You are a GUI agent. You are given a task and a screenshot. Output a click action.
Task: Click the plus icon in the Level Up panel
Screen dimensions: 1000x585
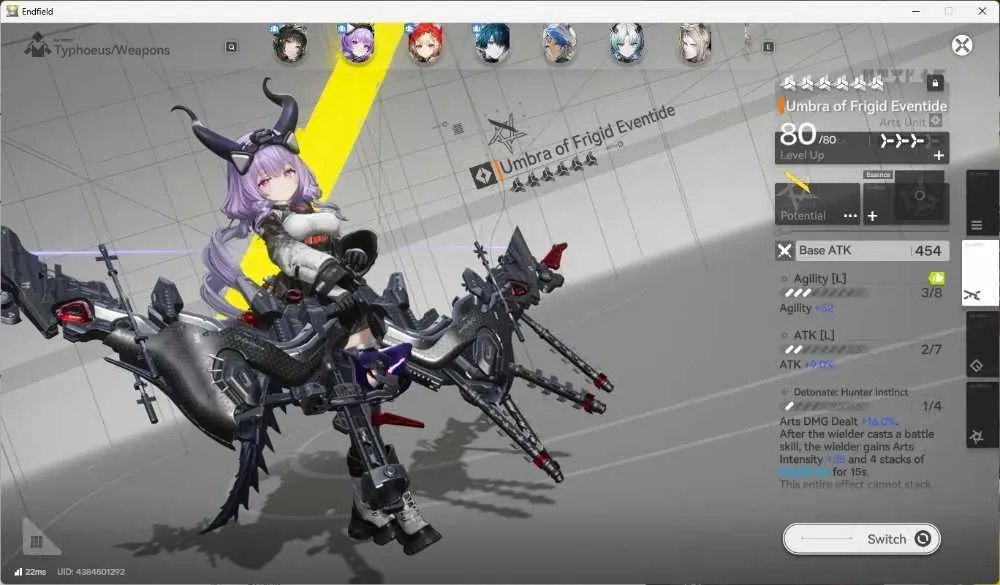(x=939, y=155)
